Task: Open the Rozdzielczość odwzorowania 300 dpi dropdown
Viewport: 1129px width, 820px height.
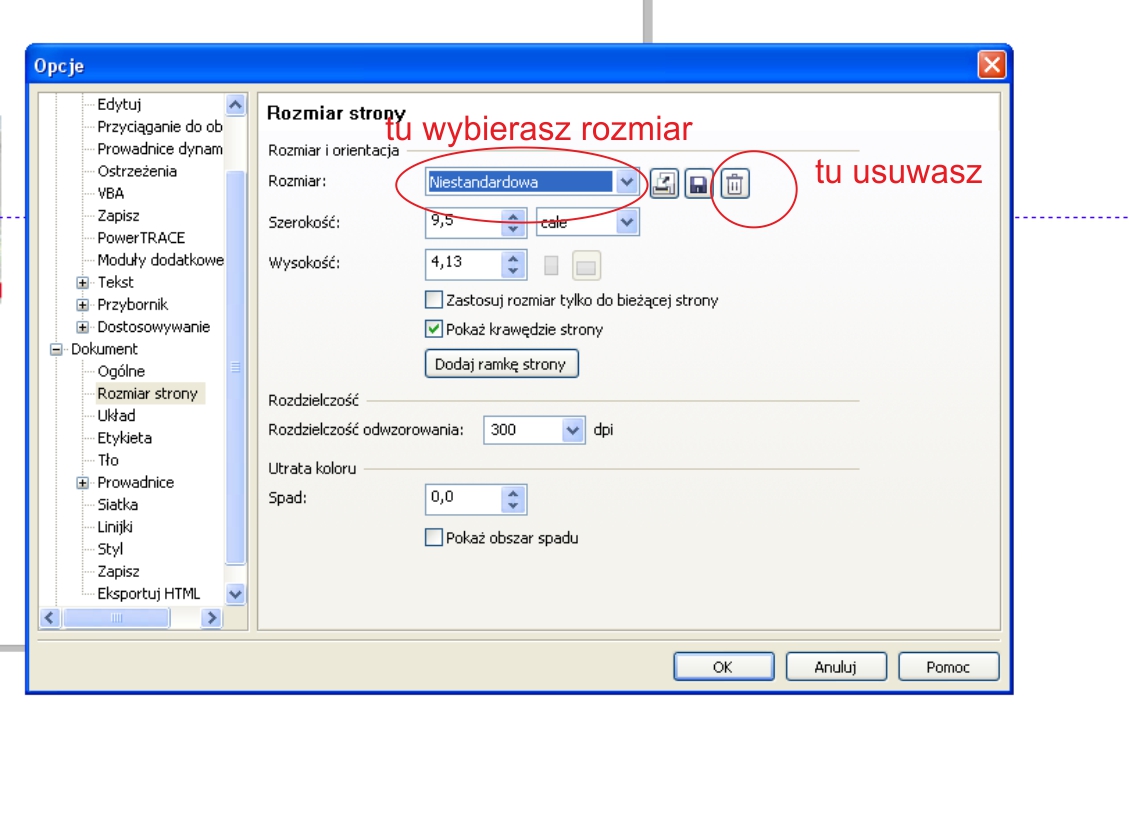Action: (572, 431)
